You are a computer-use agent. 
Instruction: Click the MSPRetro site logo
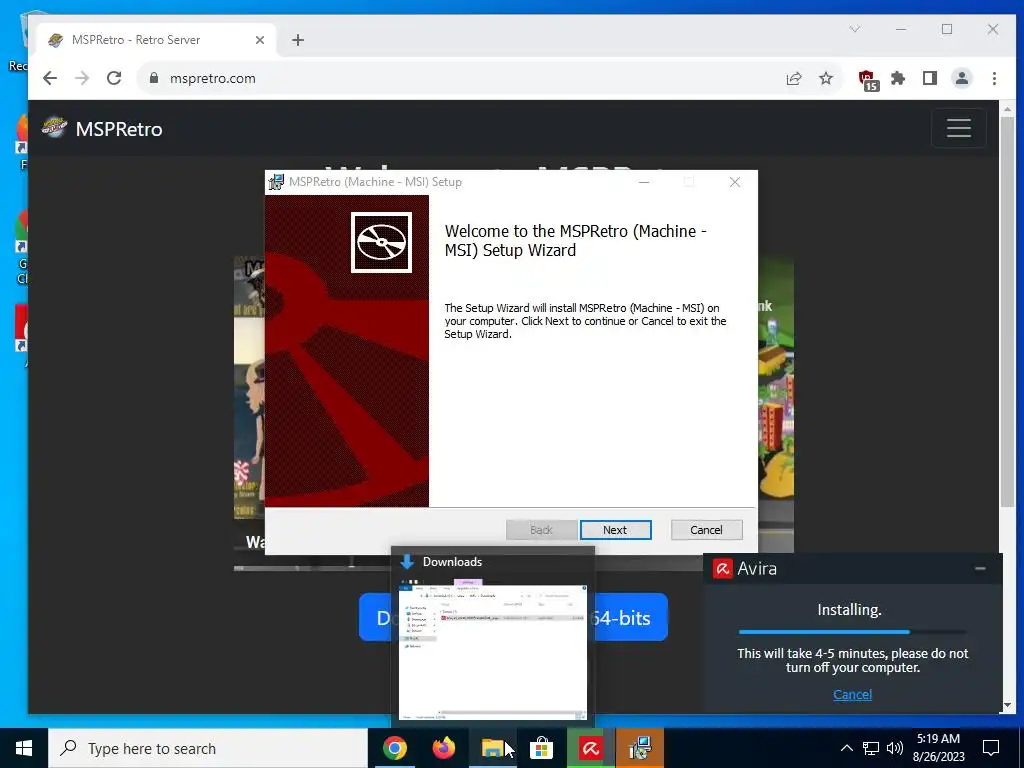click(54, 127)
